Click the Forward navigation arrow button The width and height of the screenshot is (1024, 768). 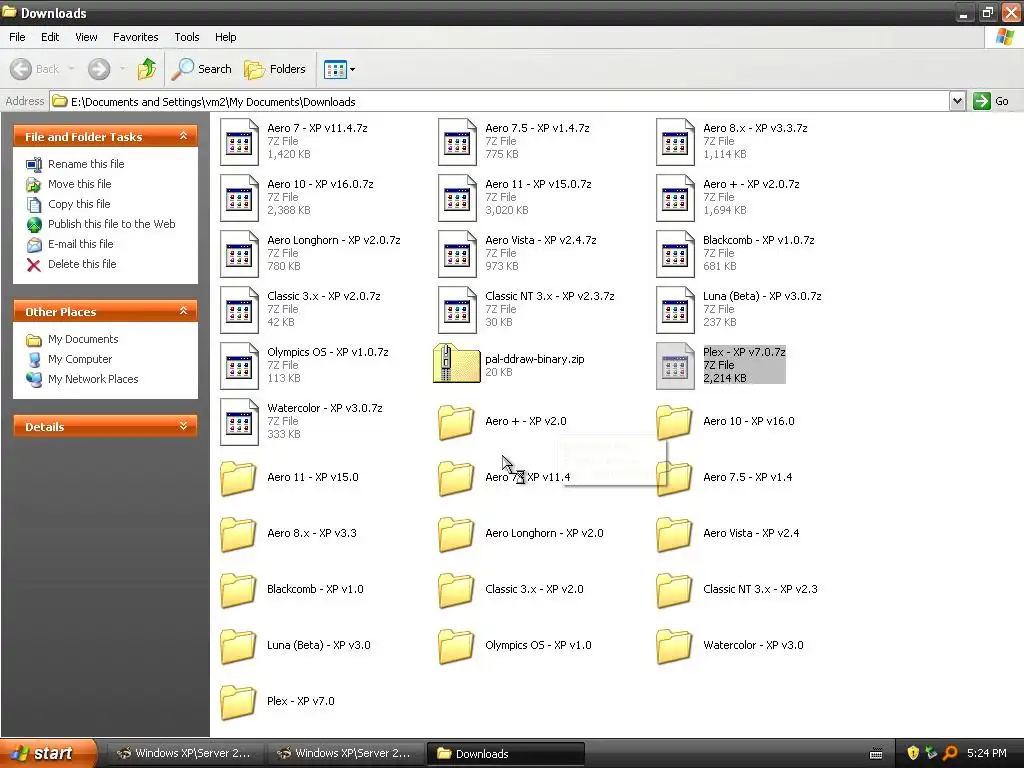click(x=99, y=69)
